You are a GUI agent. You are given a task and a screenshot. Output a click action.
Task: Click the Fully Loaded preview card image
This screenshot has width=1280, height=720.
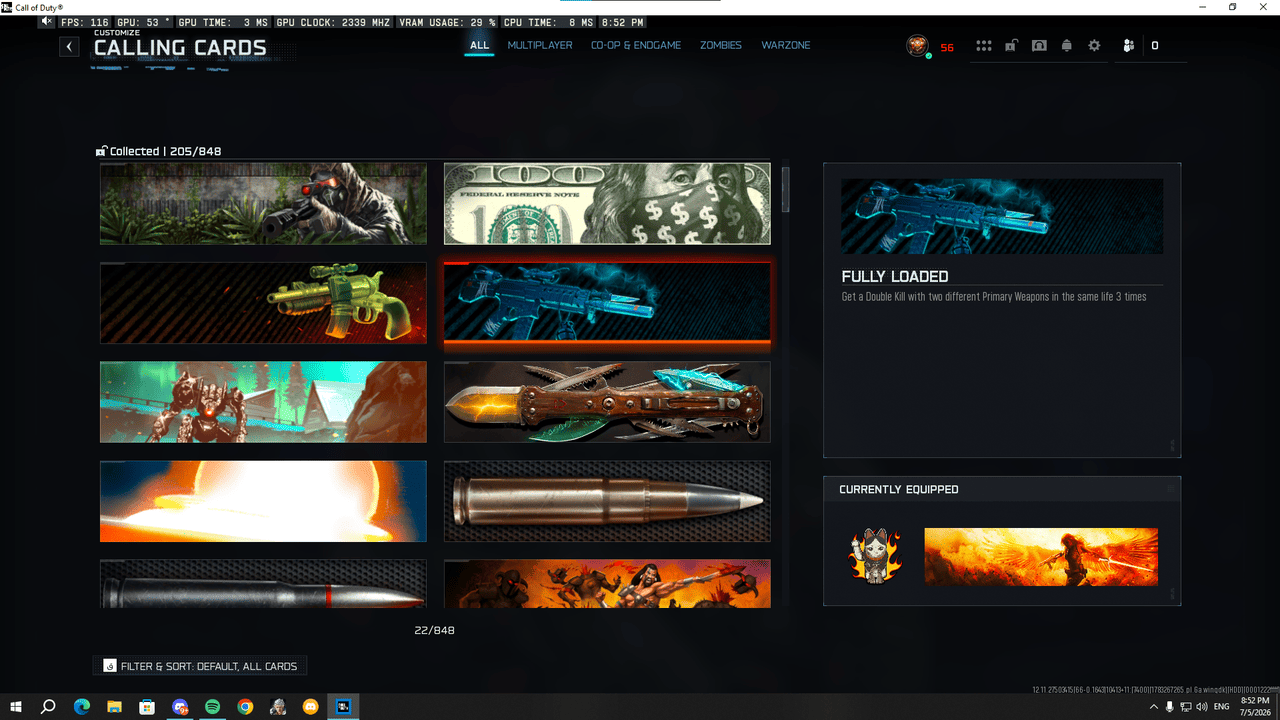point(1002,216)
